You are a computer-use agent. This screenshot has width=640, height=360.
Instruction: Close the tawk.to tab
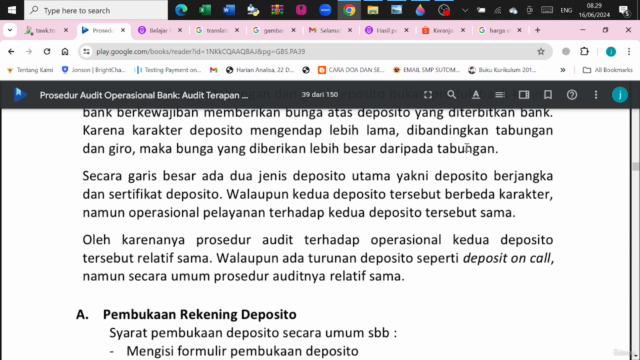(x=66, y=30)
